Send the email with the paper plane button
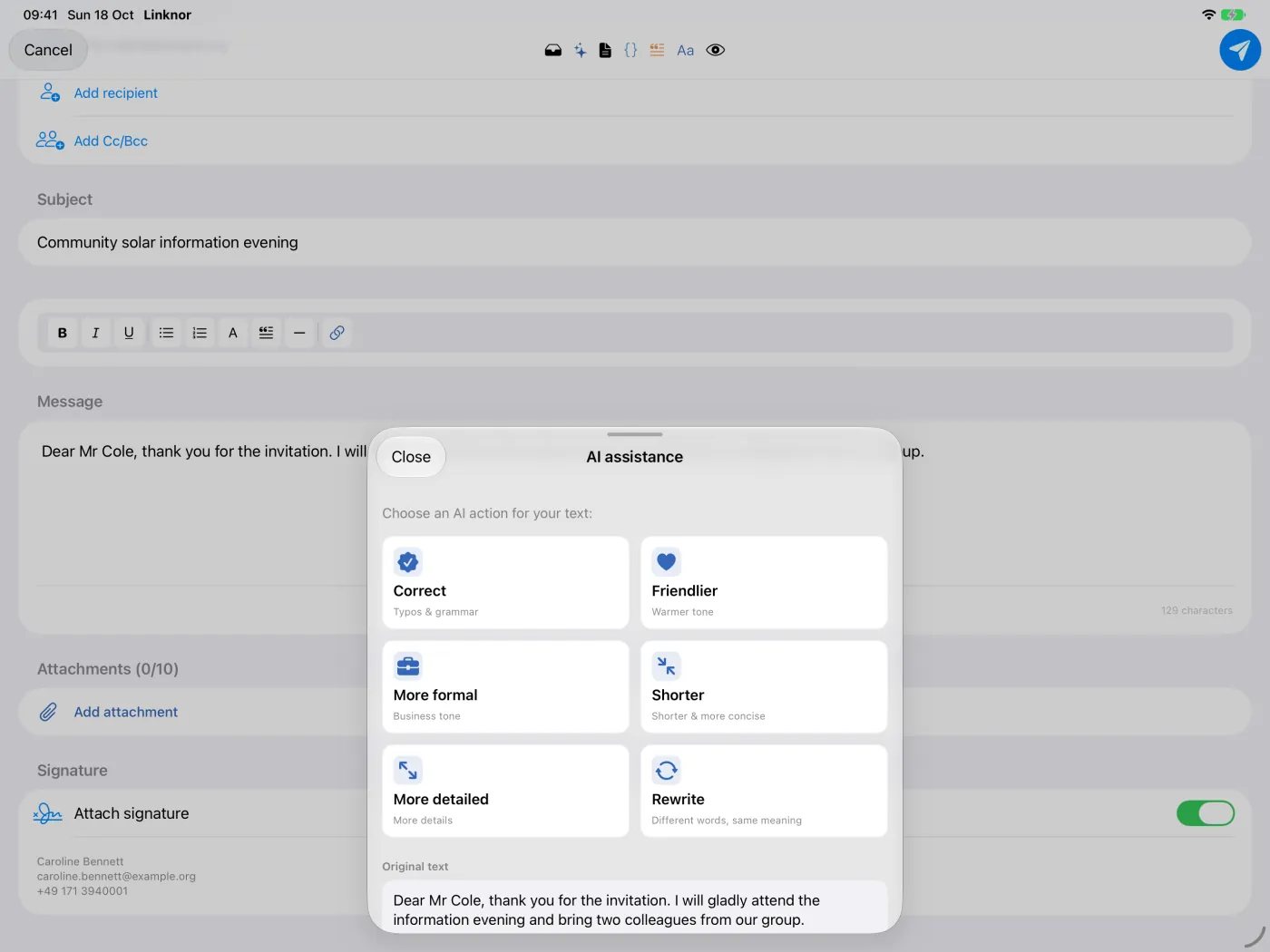 pos(1240,50)
